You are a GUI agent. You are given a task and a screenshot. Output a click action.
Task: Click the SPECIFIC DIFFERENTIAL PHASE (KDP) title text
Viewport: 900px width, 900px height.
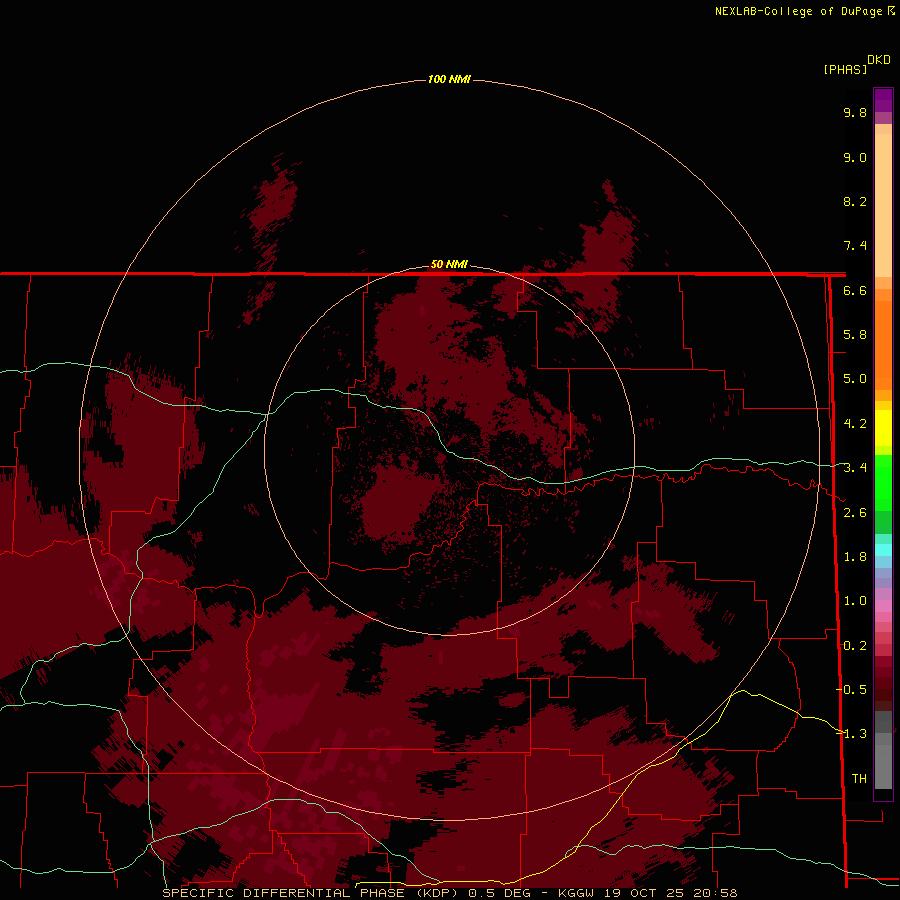coord(310,893)
